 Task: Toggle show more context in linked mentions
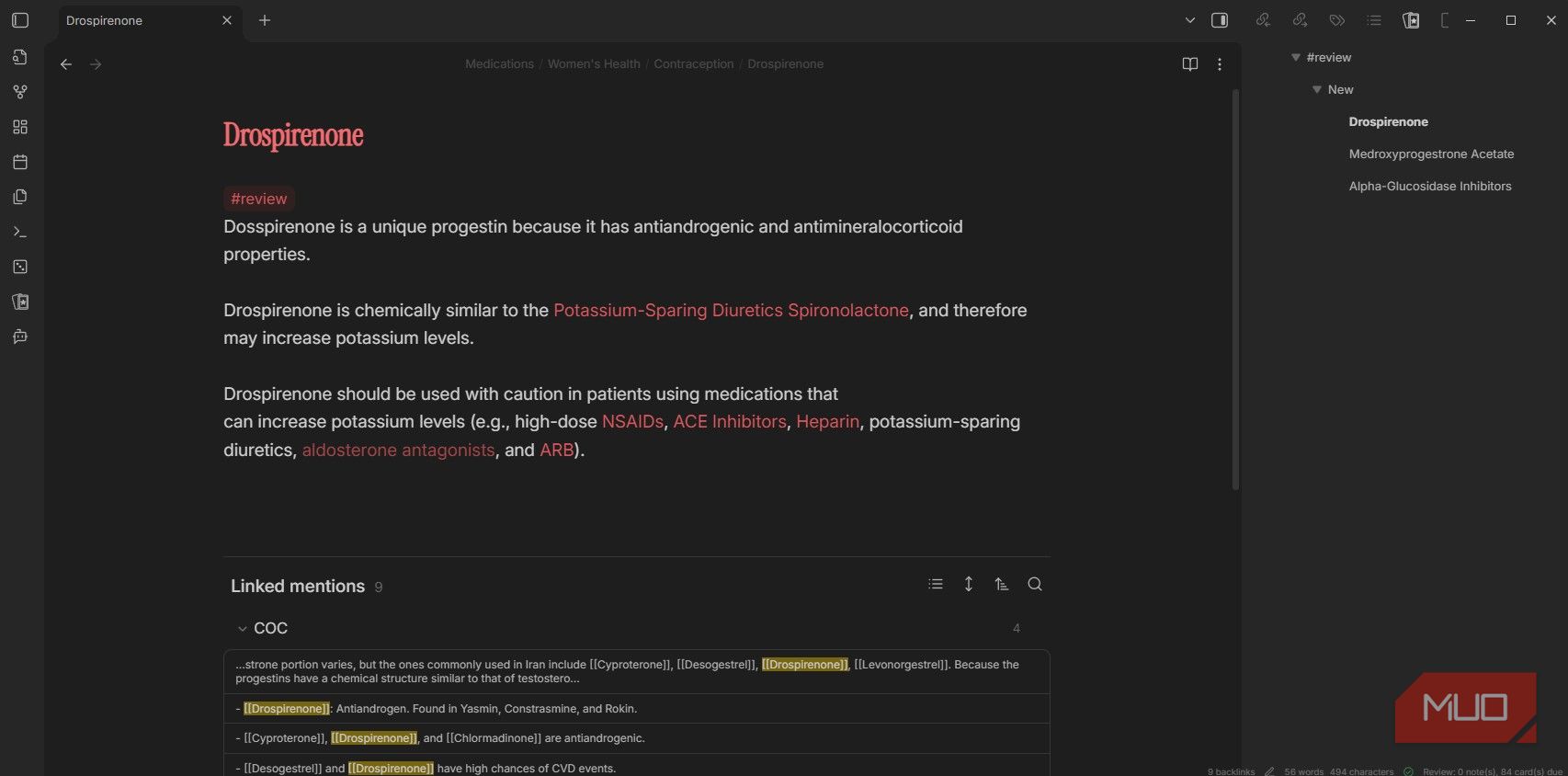(x=969, y=585)
